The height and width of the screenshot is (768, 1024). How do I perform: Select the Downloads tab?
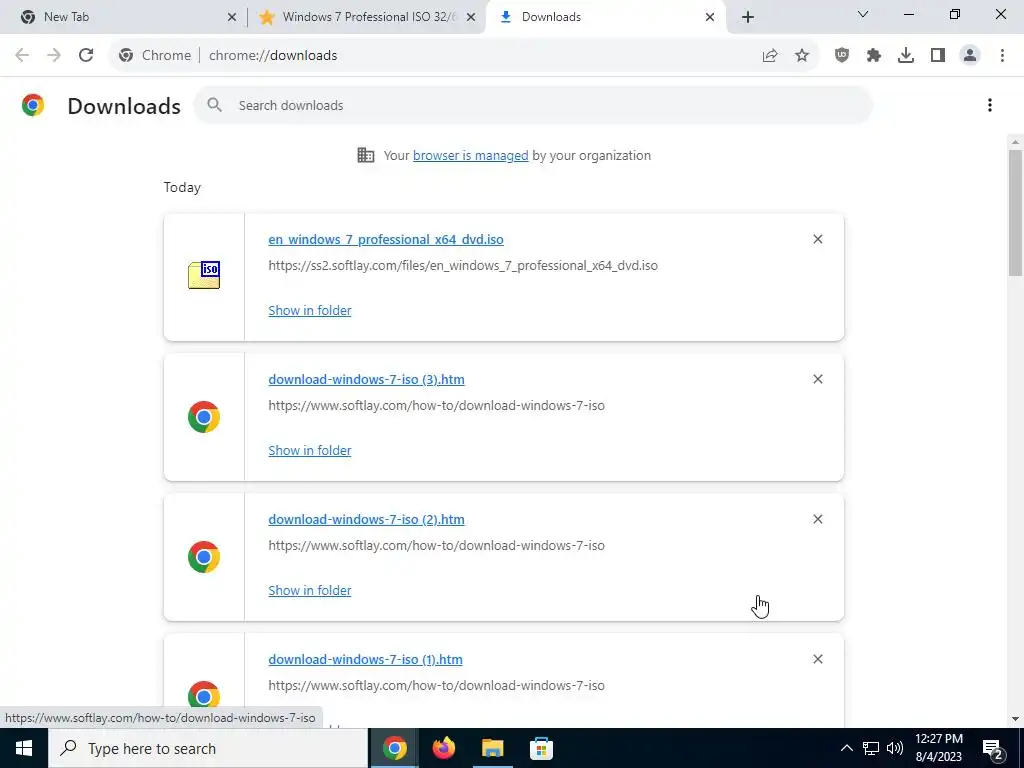click(x=607, y=17)
